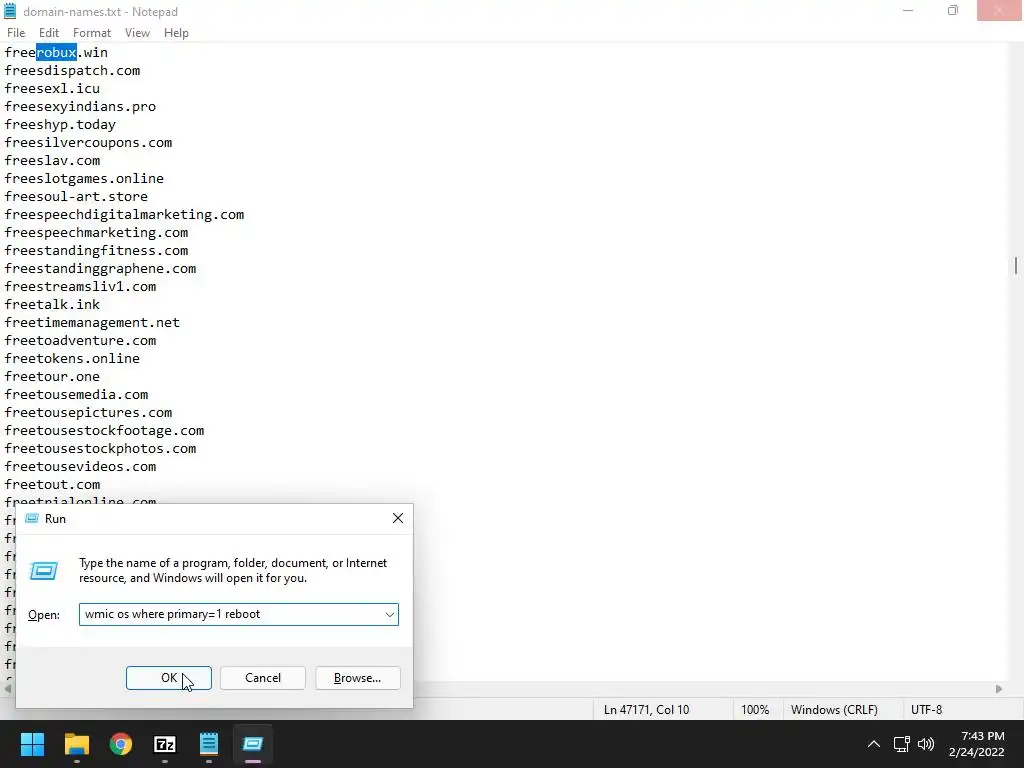Show hidden system tray icons
The width and height of the screenshot is (1024, 768).
pos(873,744)
